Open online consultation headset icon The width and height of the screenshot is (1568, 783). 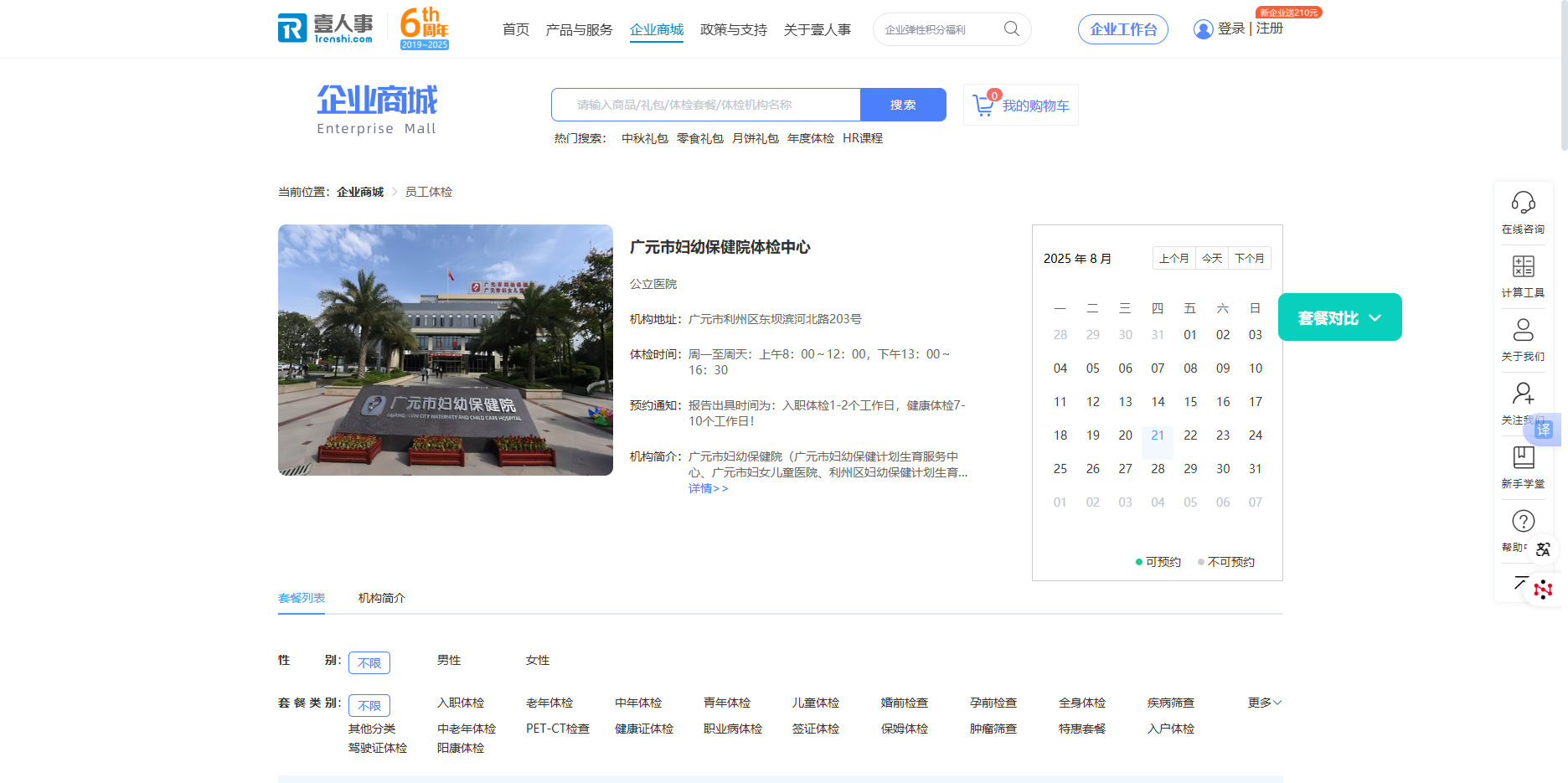pos(1523,203)
